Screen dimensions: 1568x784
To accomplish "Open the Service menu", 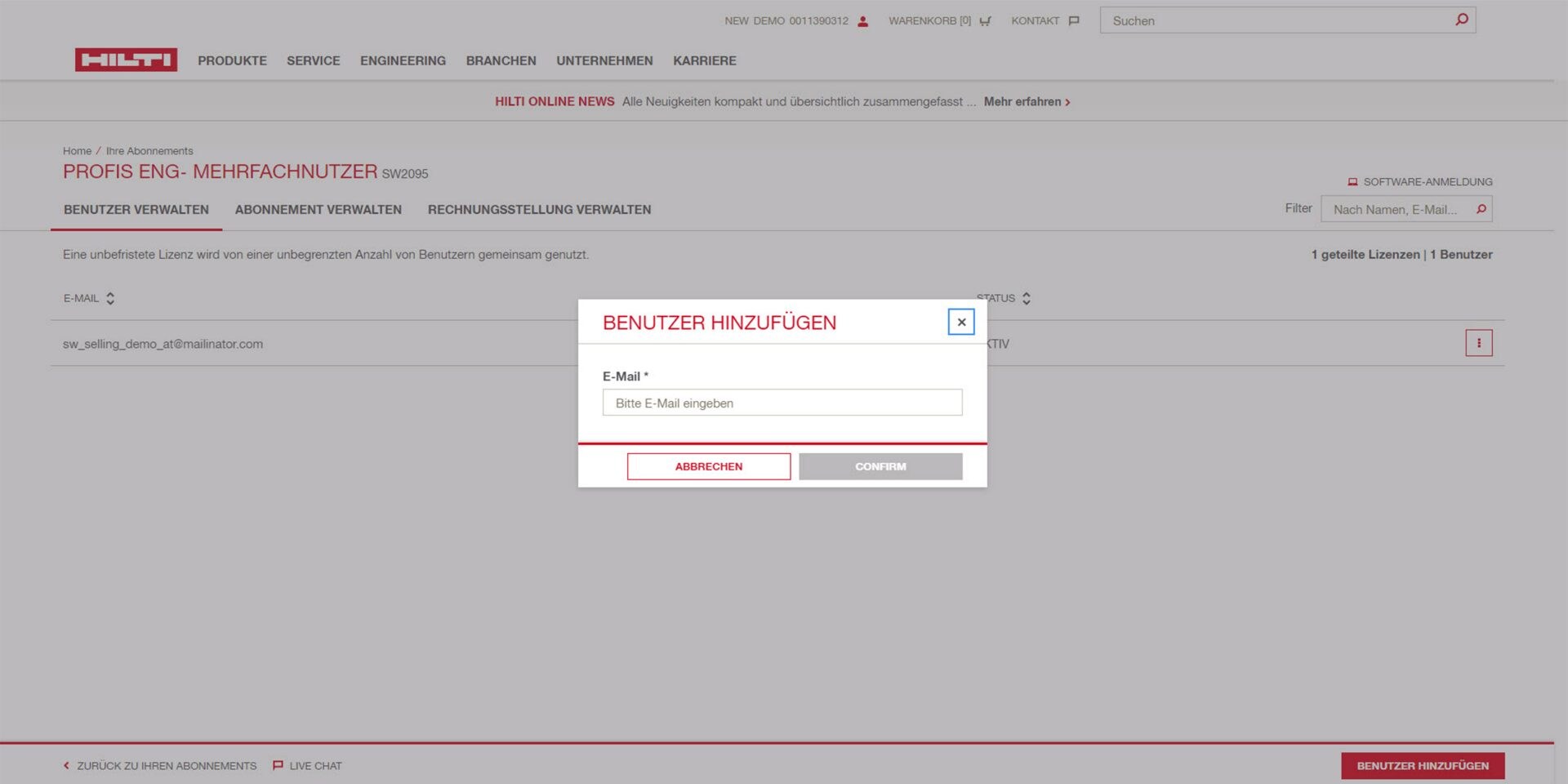I will click(x=314, y=60).
